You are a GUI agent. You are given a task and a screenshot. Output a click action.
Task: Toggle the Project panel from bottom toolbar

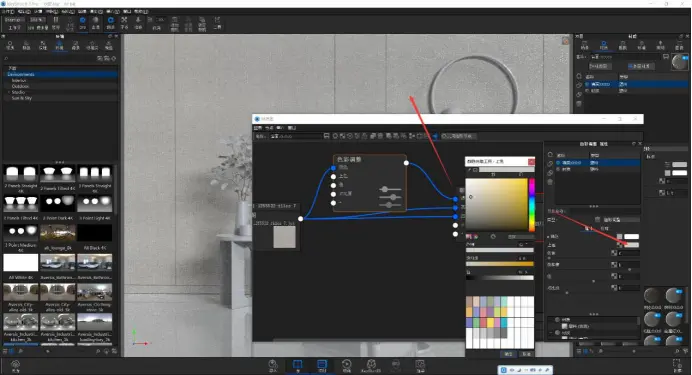[x=322, y=366]
